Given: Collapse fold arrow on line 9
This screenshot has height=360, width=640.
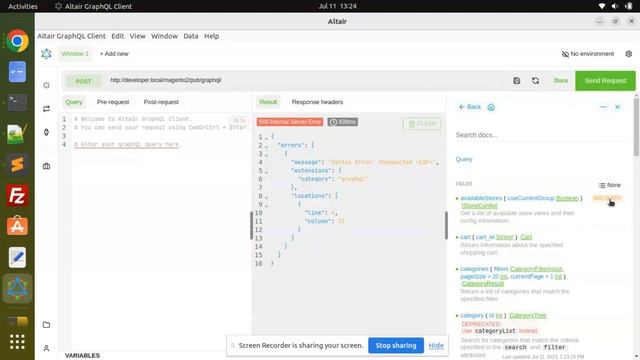Looking at the screenshot, I should tap(266, 205).
